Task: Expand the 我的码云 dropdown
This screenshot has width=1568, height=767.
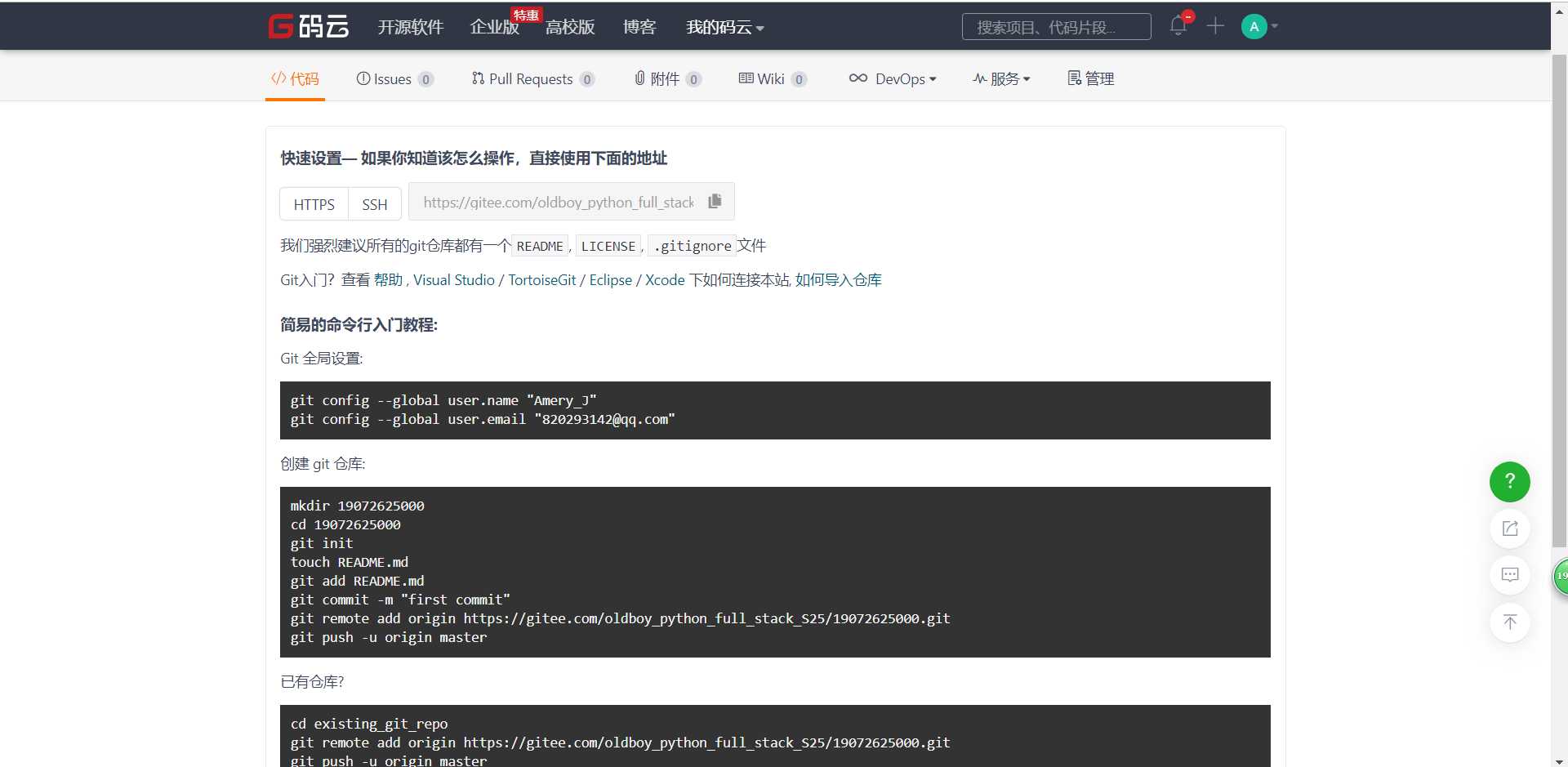Action: pyautogui.click(x=725, y=27)
